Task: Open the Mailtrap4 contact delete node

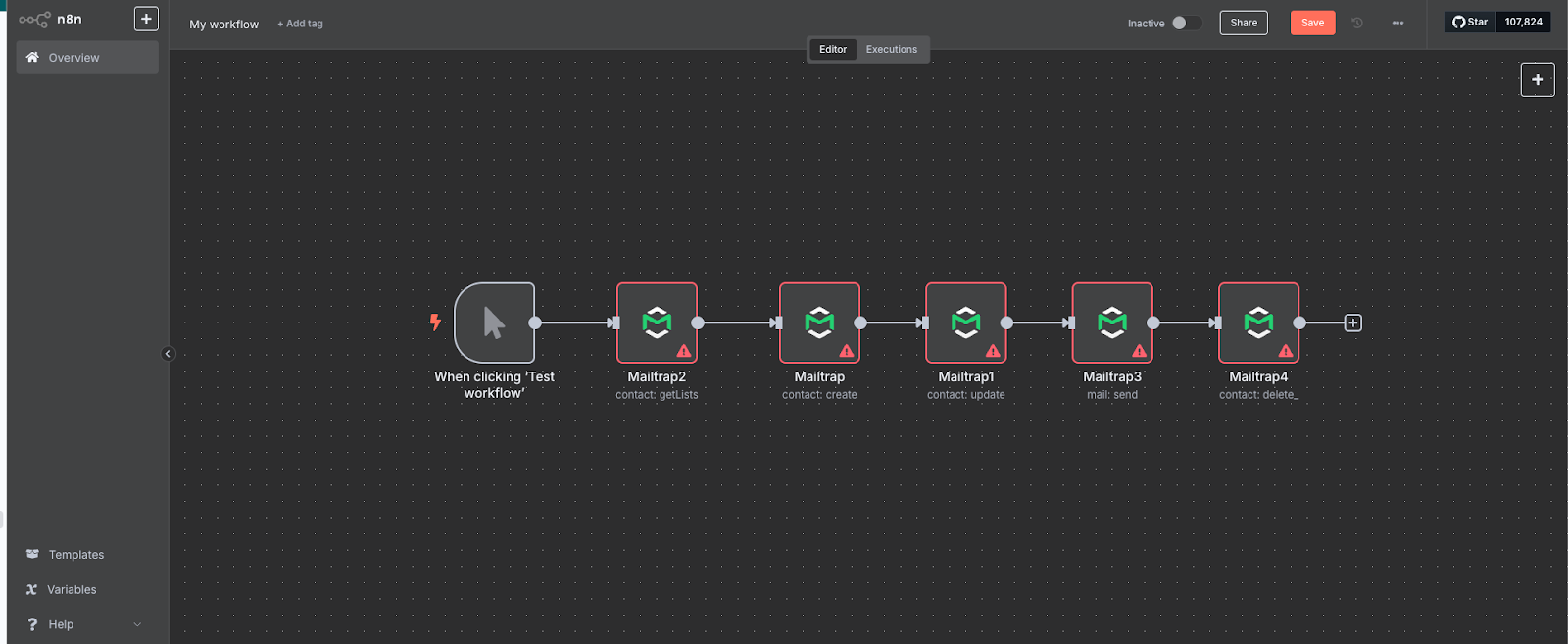Action: click(x=1258, y=322)
